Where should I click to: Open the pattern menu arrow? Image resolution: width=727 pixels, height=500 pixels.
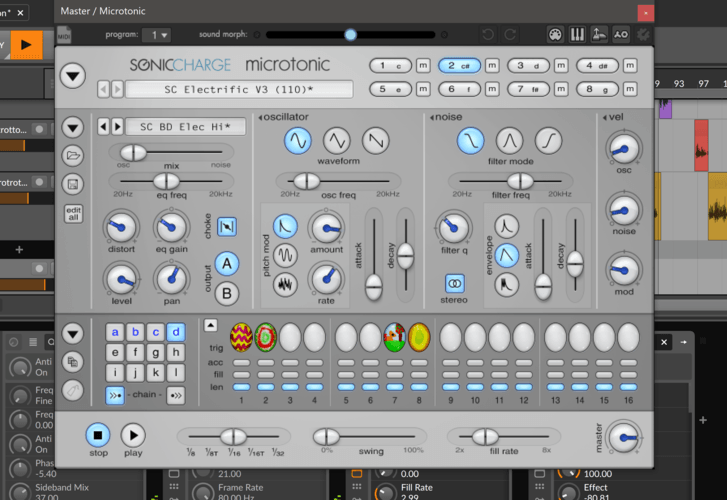pyautogui.click(x=73, y=333)
